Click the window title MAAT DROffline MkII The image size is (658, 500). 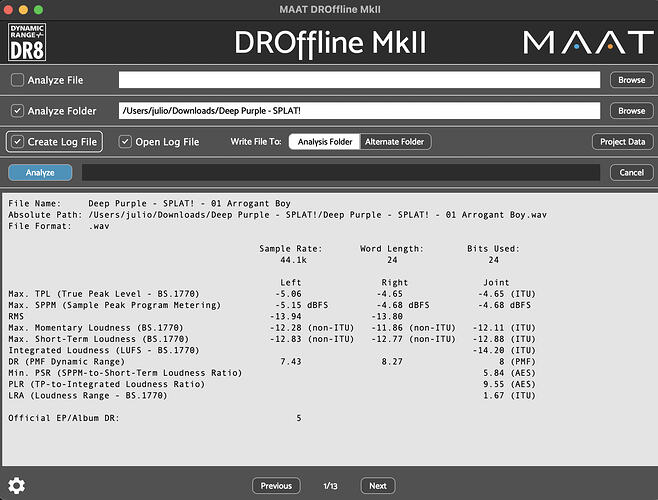(330, 9)
